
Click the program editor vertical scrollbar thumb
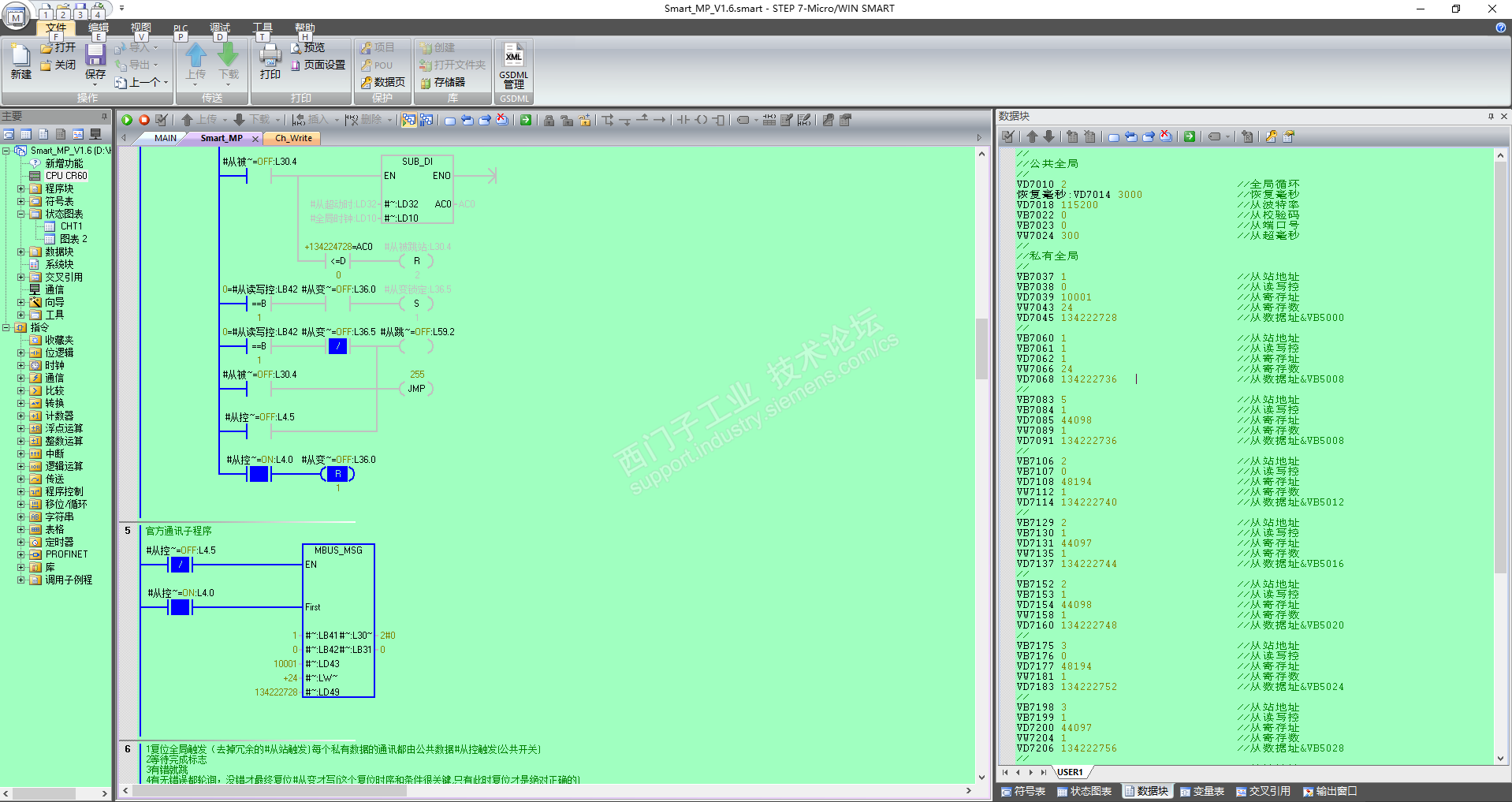981,349
